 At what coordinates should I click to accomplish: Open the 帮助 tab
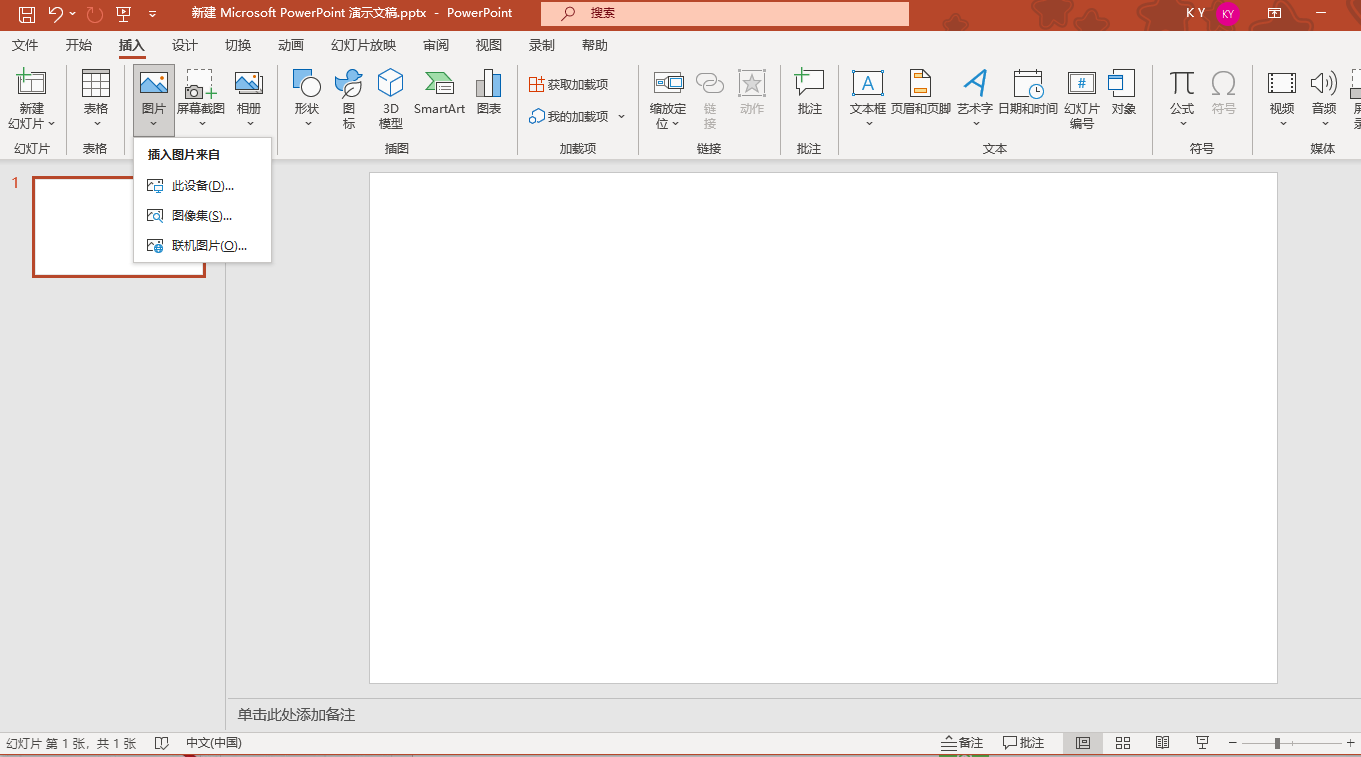tap(595, 45)
